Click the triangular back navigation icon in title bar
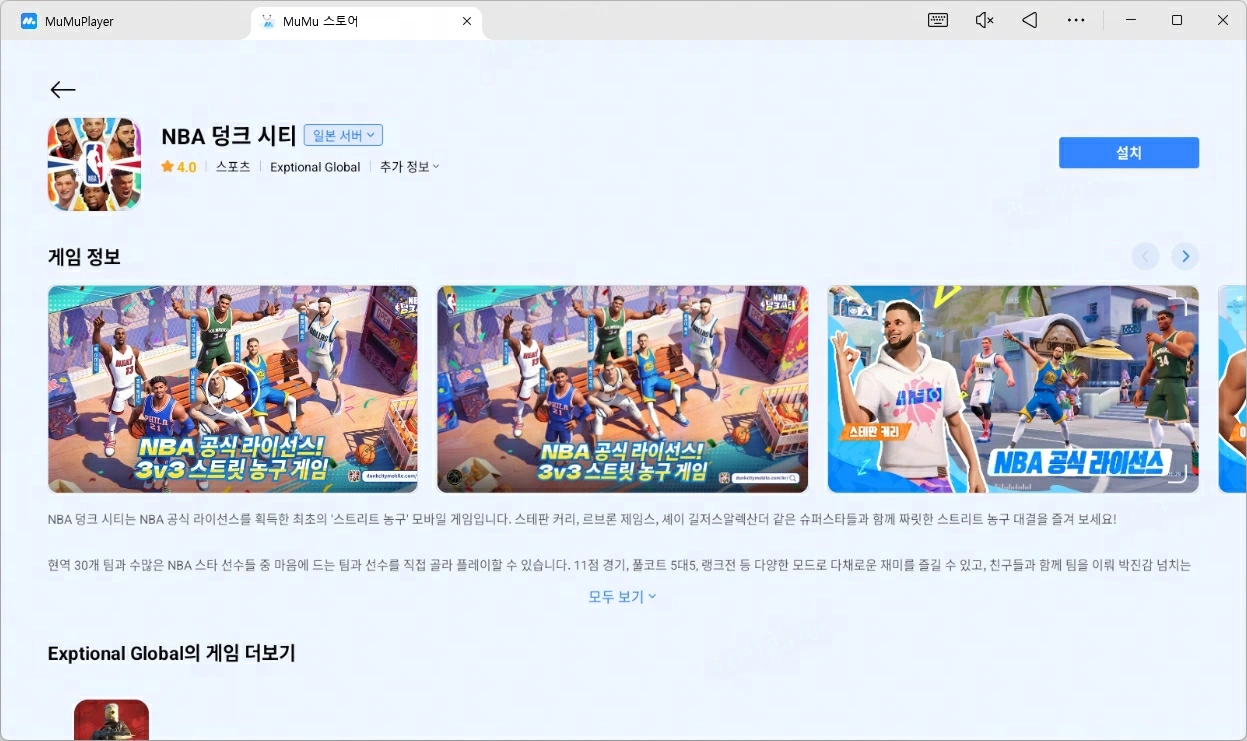 tap(1030, 20)
